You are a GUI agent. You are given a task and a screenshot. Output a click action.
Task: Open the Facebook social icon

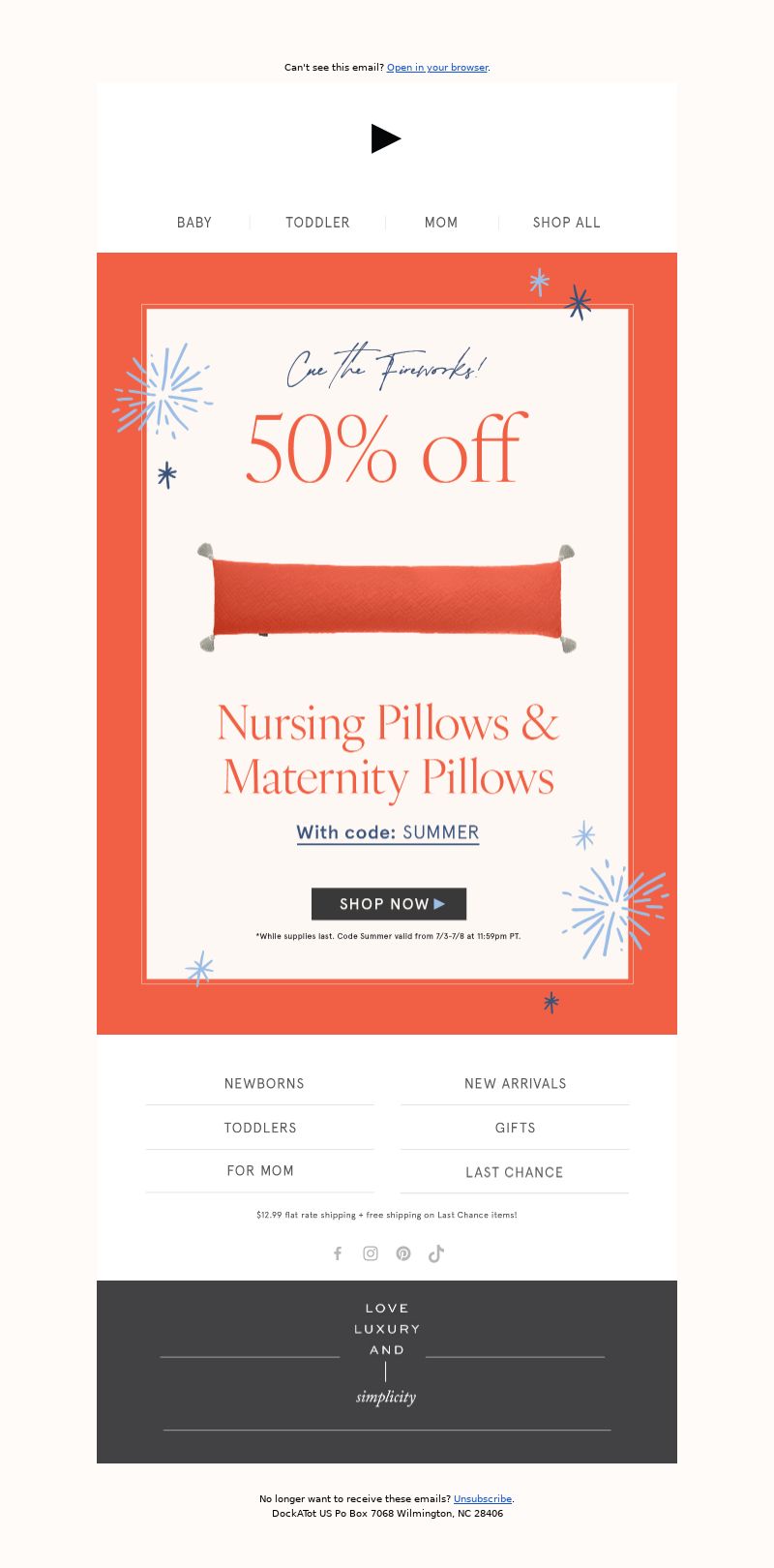(x=338, y=1253)
